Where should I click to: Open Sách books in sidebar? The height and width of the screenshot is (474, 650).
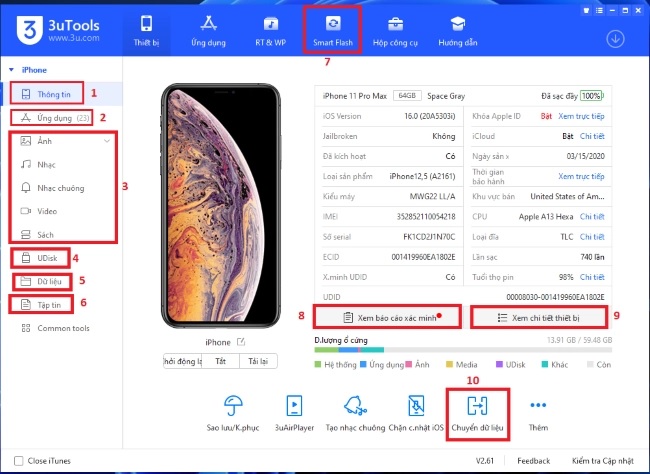click(x=37, y=235)
